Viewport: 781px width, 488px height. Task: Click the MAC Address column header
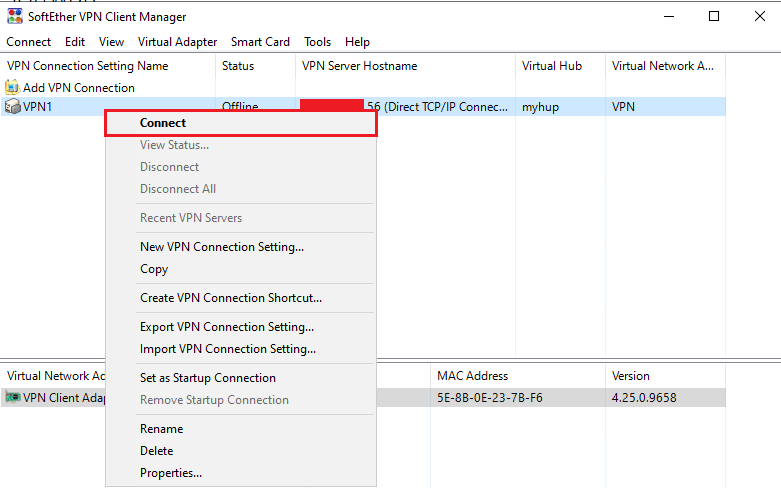(x=518, y=375)
